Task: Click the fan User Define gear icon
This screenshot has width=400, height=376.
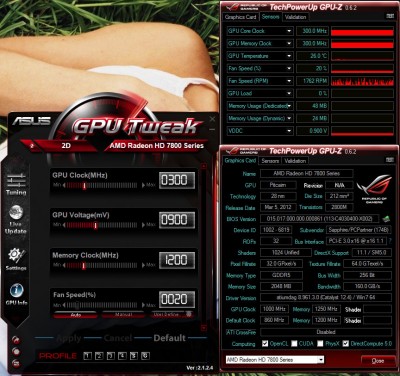Action: coord(189,314)
